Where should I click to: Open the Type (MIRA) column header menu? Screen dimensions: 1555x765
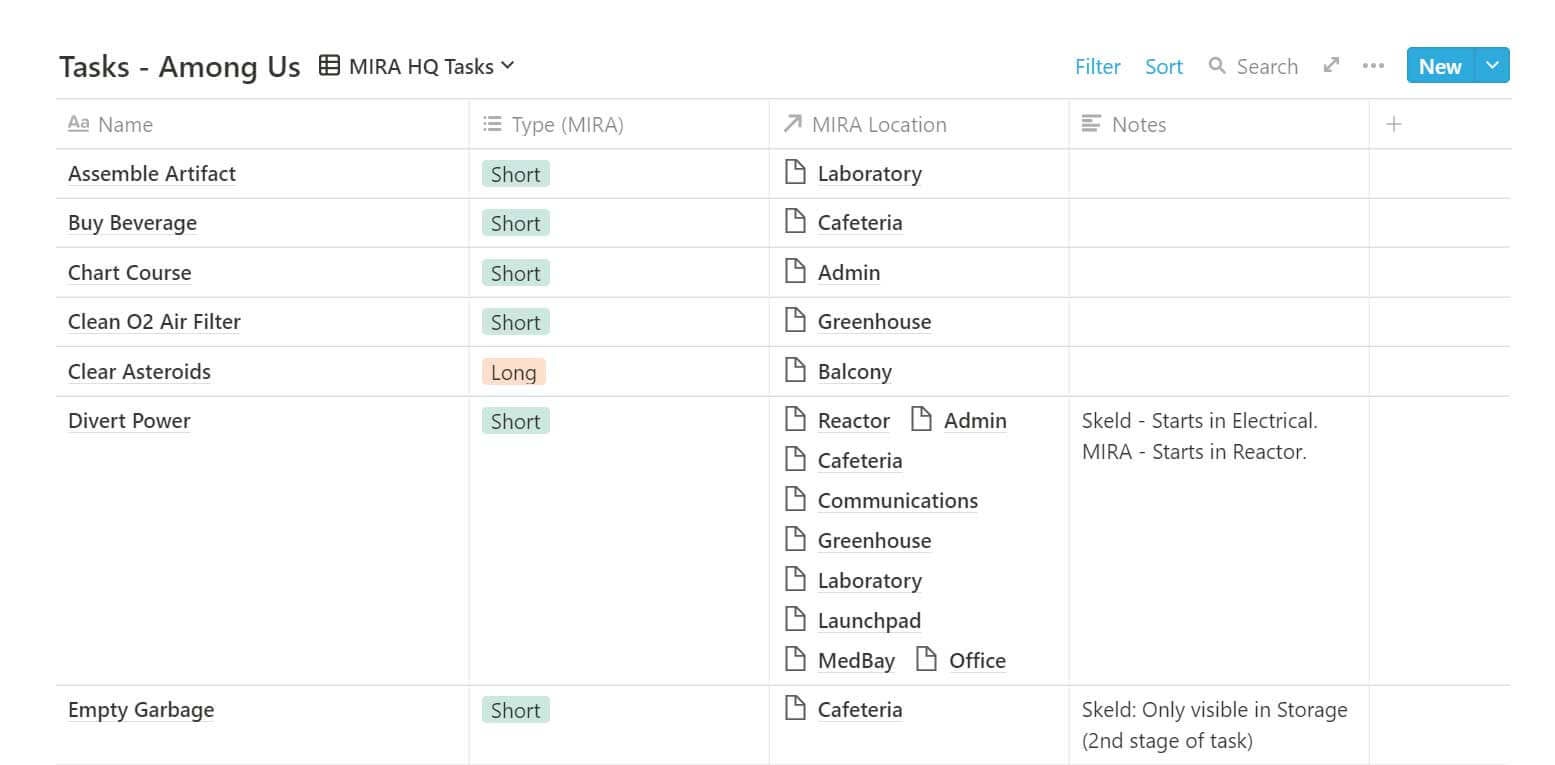567,124
